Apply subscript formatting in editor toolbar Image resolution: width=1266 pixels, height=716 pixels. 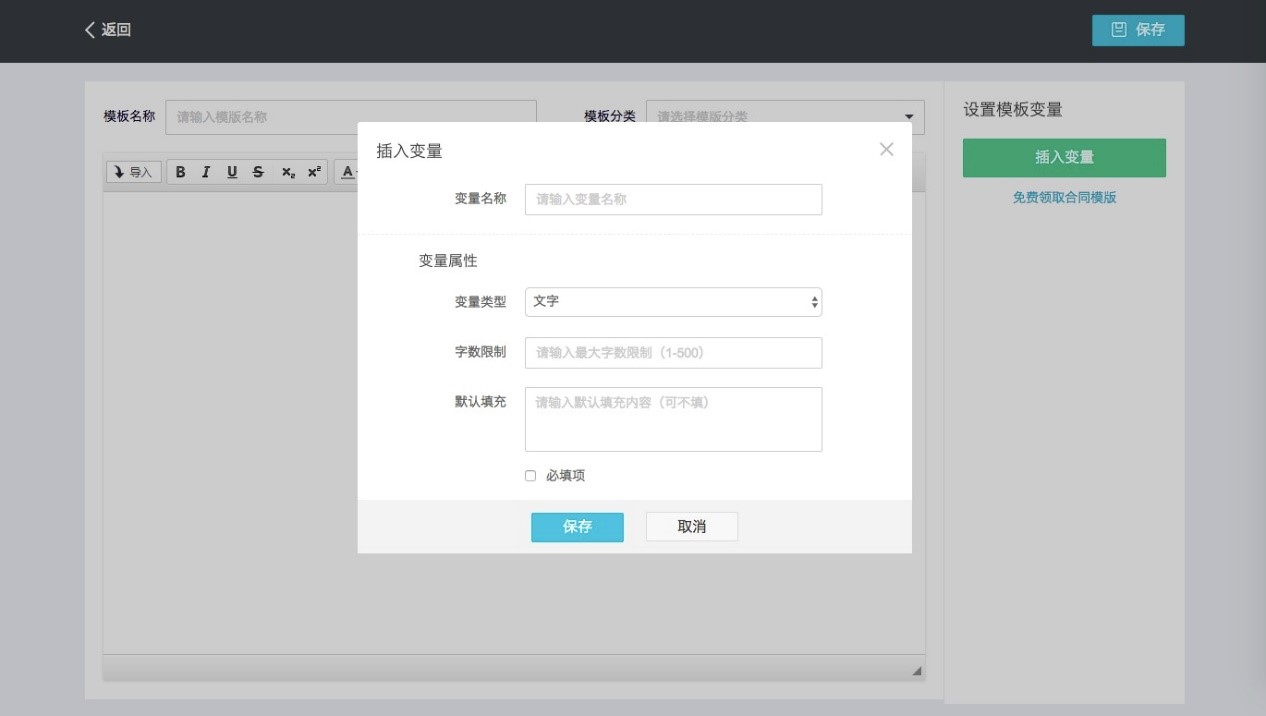click(x=287, y=172)
